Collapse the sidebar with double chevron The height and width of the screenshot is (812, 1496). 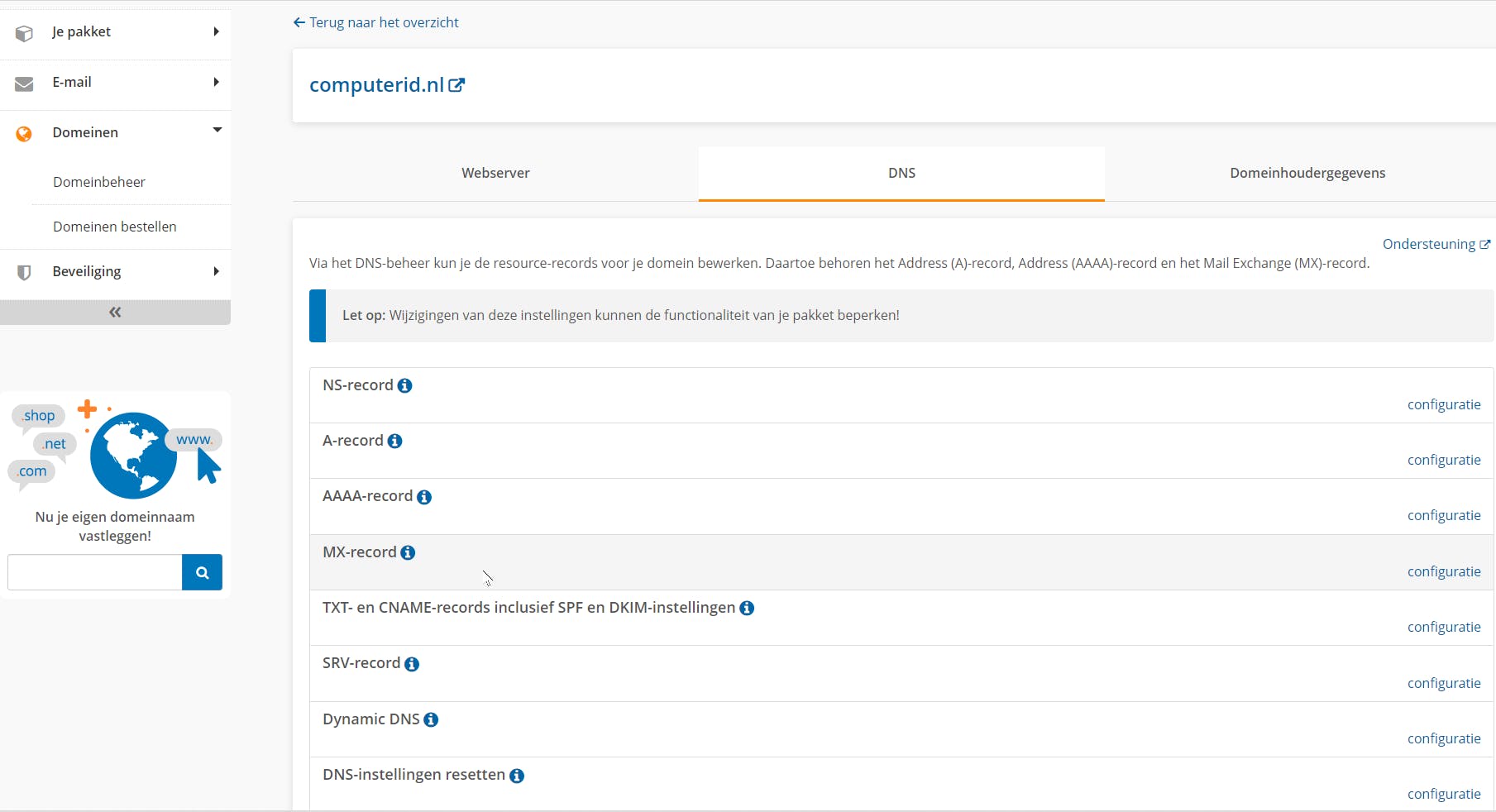[115, 313]
